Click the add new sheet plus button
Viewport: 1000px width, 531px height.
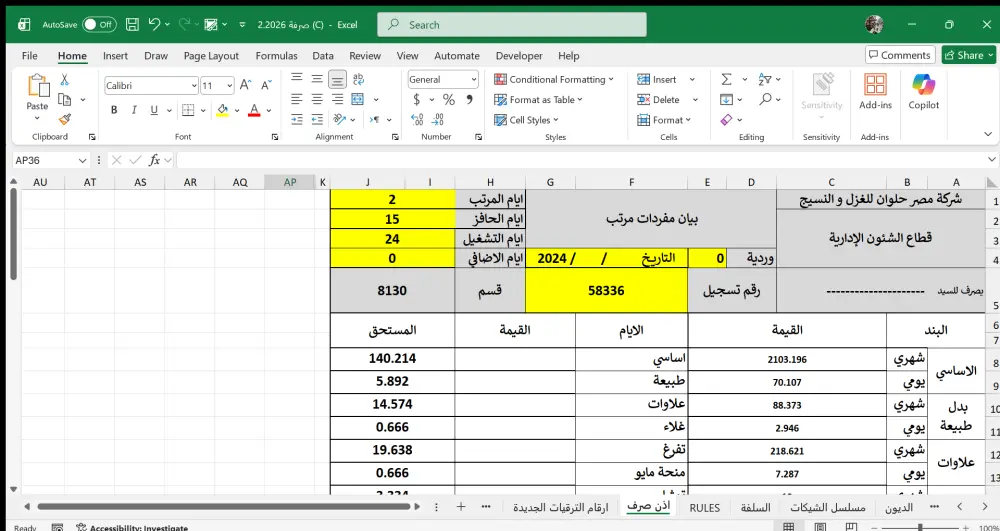point(461,507)
